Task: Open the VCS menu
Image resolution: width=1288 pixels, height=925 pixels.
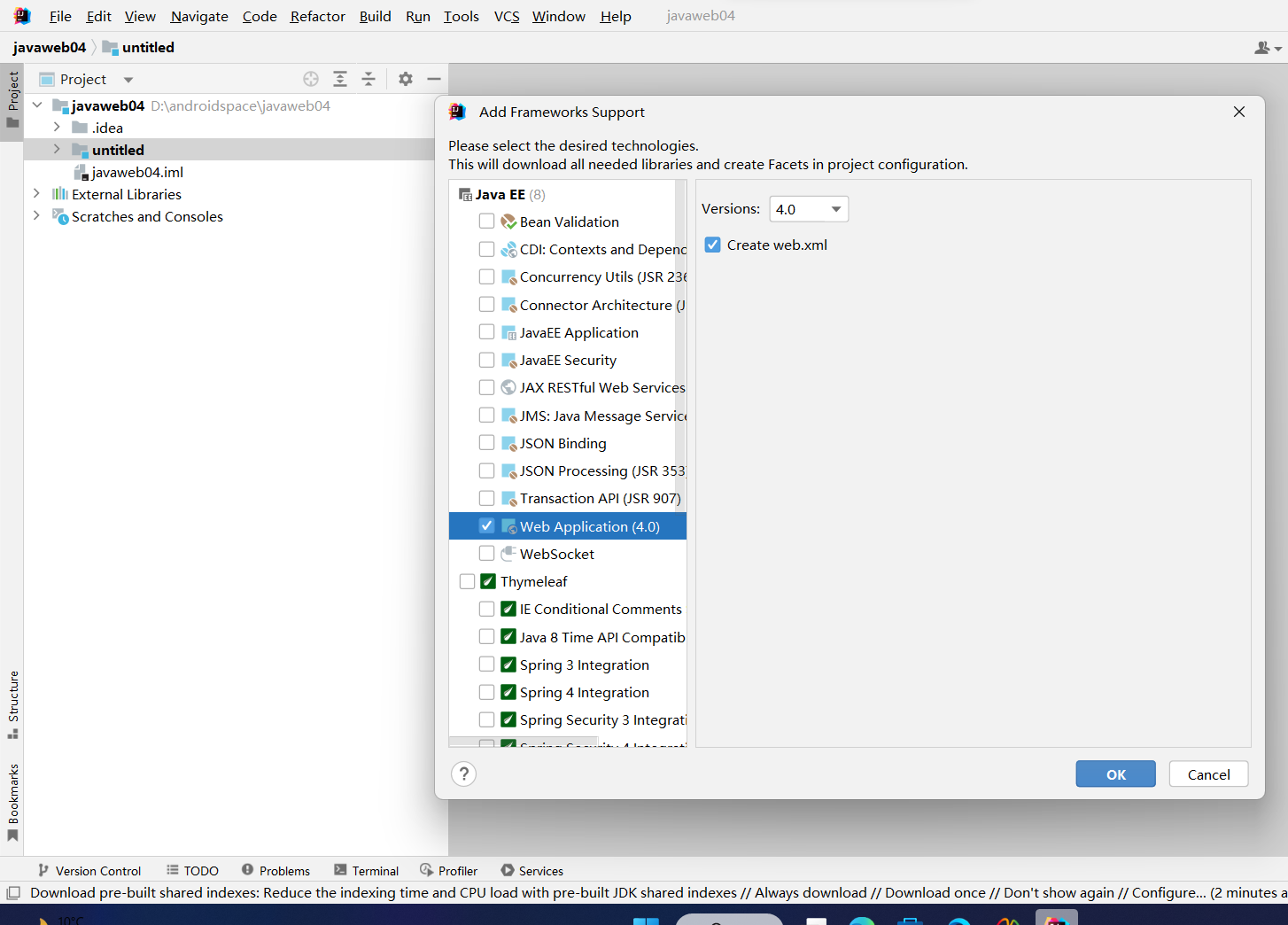Action: pyautogui.click(x=507, y=16)
